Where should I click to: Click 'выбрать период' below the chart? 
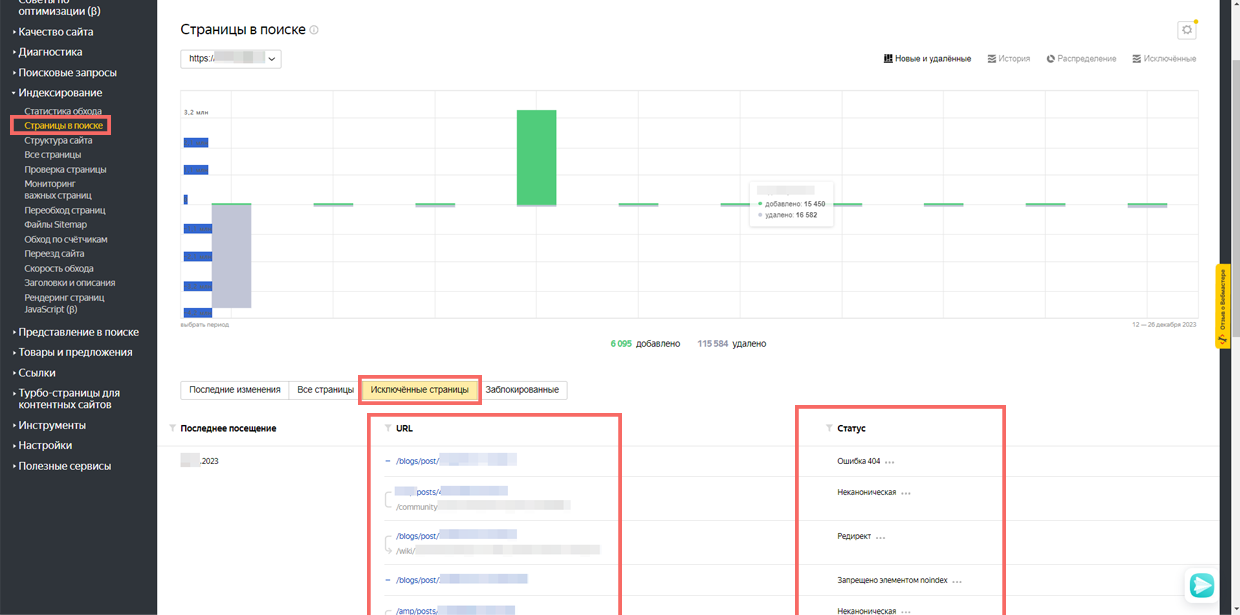pos(204,325)
